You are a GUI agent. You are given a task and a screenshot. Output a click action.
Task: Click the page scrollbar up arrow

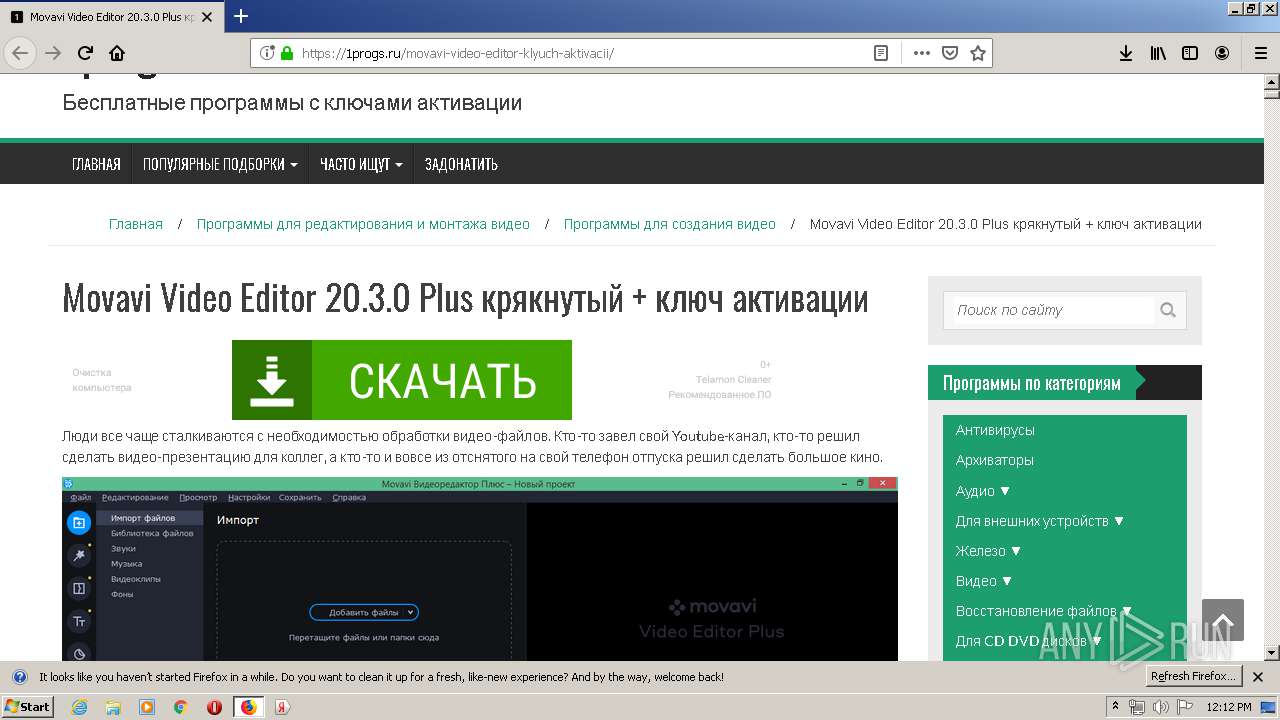pos(1271,83)
